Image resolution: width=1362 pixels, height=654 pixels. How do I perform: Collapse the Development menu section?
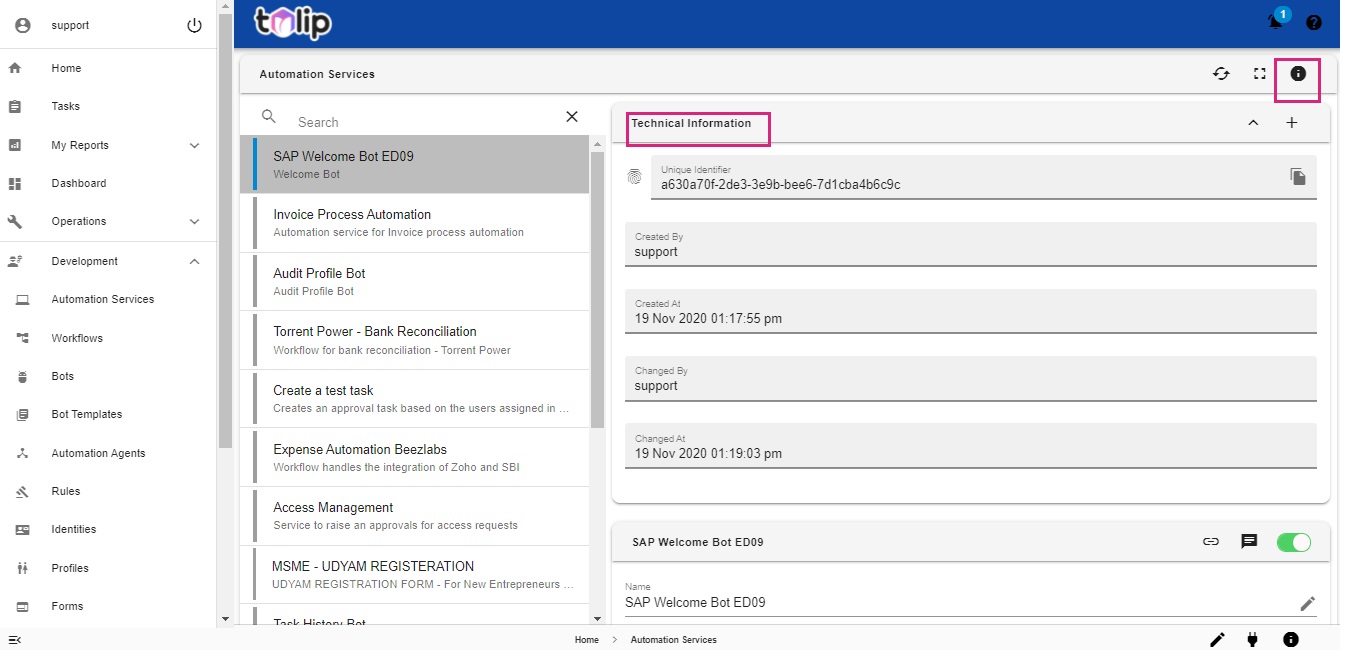coord(195,261)
